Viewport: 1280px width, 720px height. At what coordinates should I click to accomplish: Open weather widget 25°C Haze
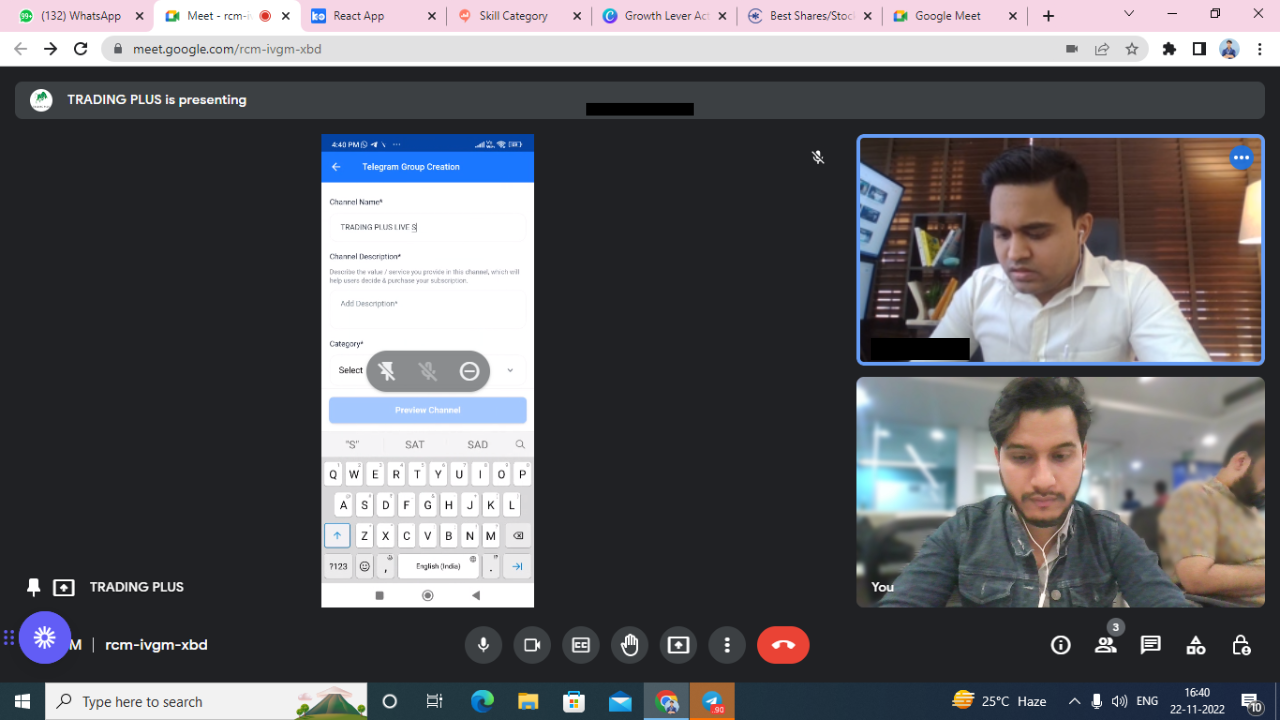coord(999,701)
